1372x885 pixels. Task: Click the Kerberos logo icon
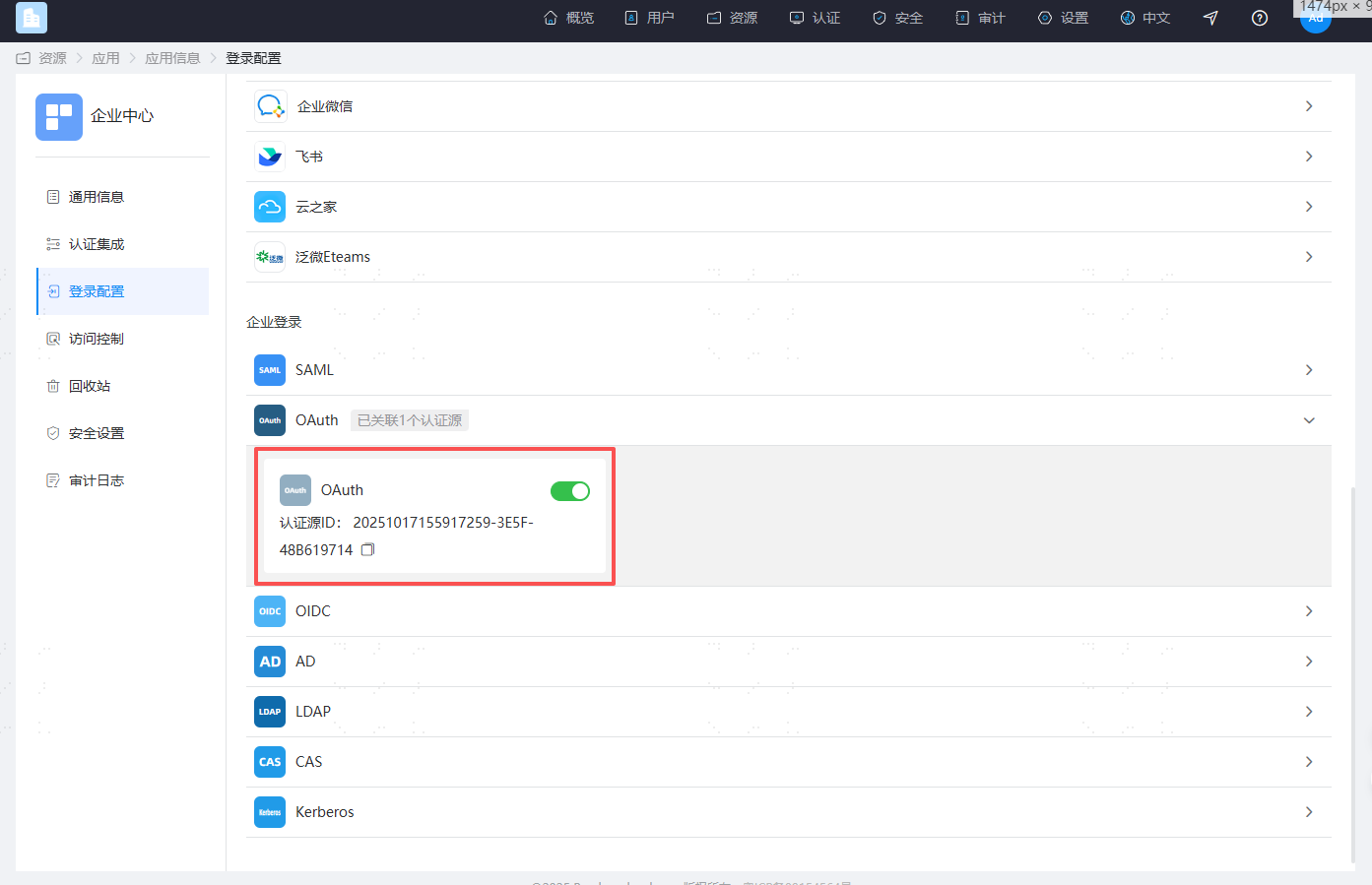pyautogui.click(x=270, y=812)
